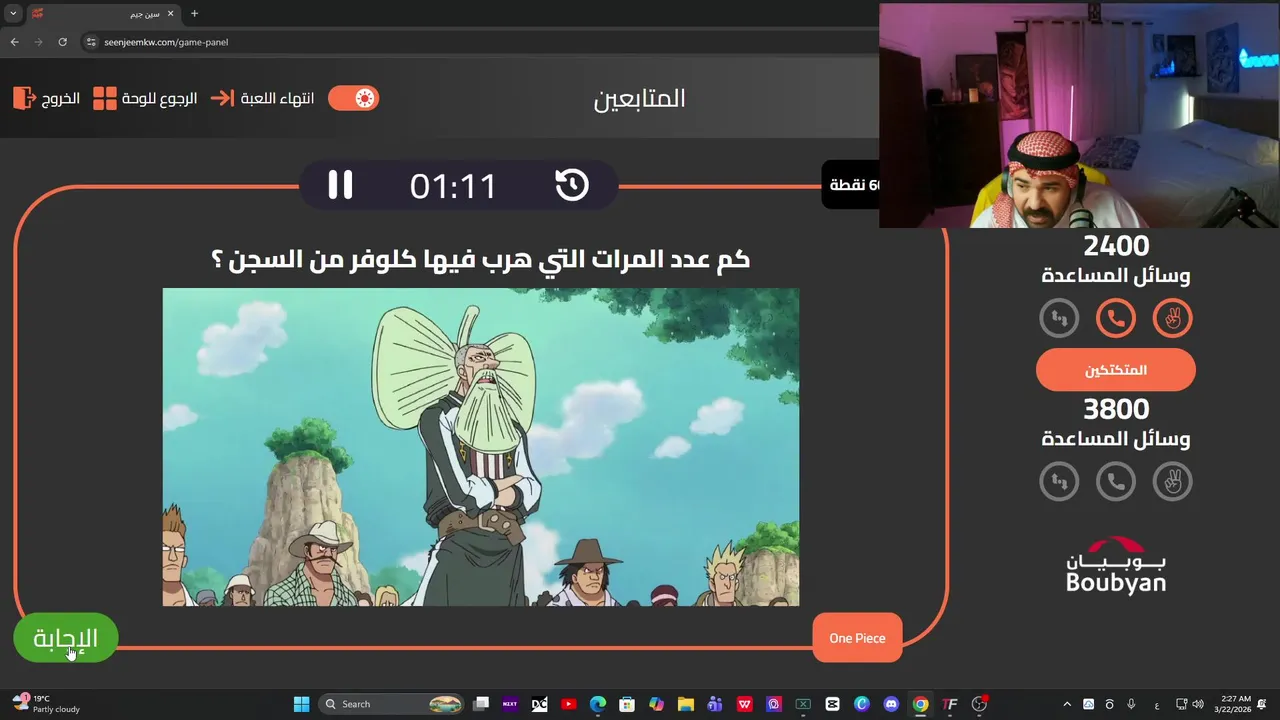Click the microphone tray icon
Screen dimensions: 1280x720
1131,704
